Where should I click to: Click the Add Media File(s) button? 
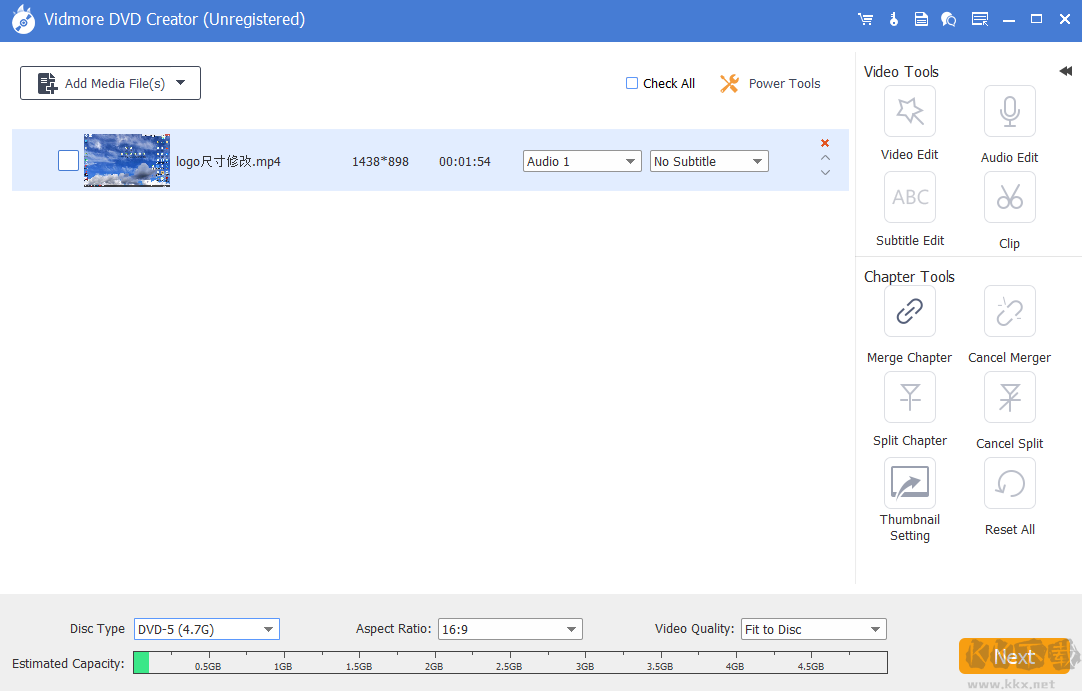110,83
